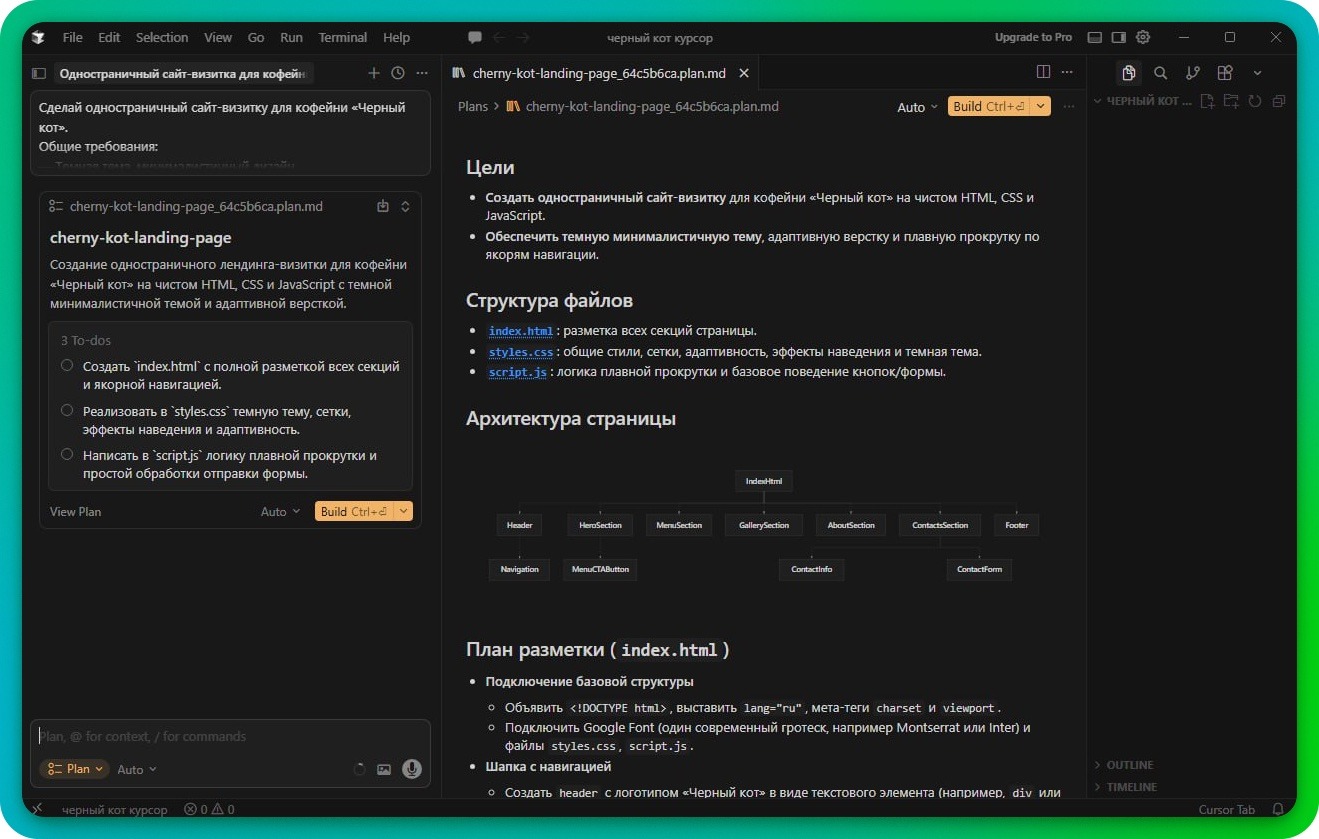Split the editor with split icon

(1043, 72)
